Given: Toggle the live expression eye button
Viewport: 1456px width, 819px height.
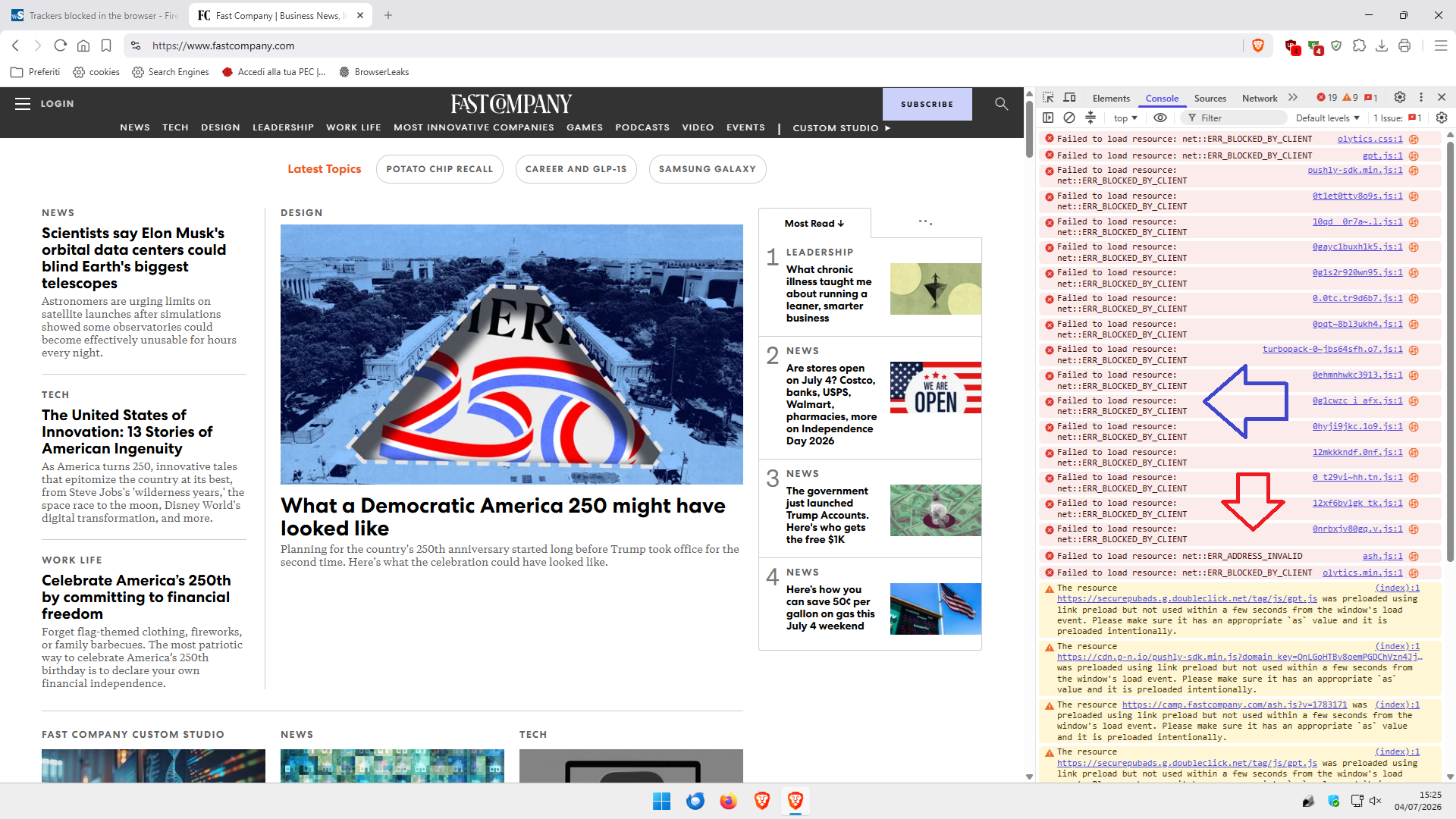Looking at the screenshot, I should tap(1160, 118).
